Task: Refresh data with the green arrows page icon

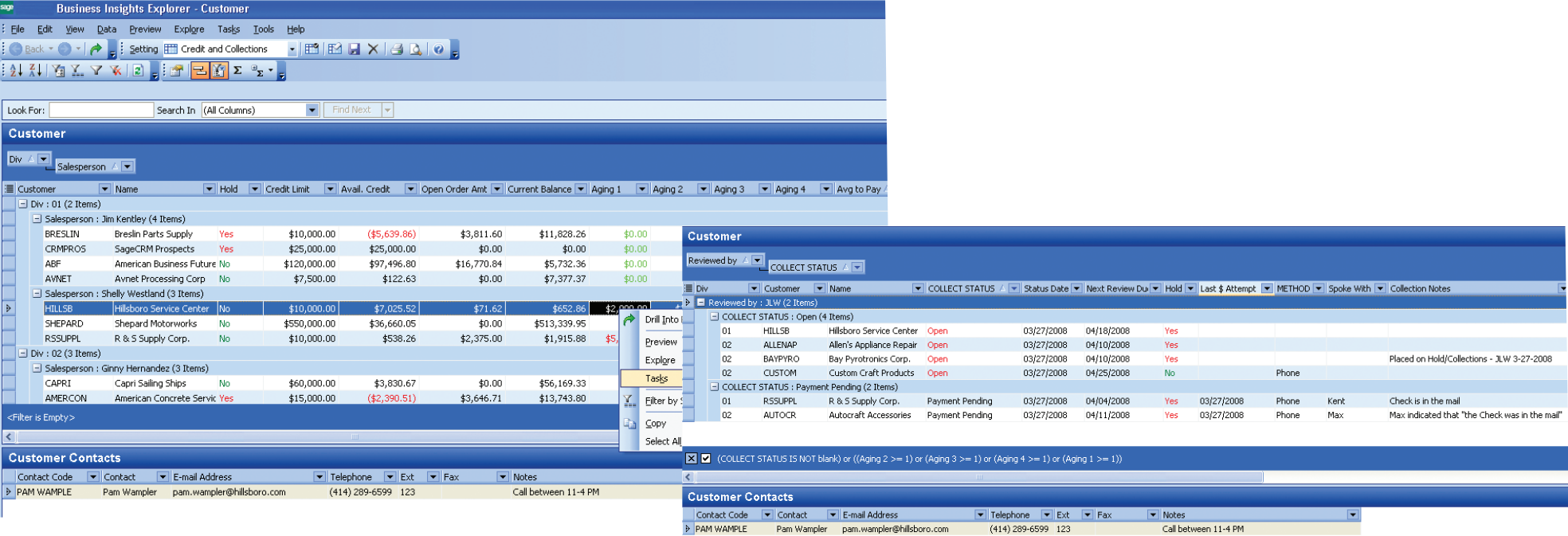Action: click(x=138, y=71)
